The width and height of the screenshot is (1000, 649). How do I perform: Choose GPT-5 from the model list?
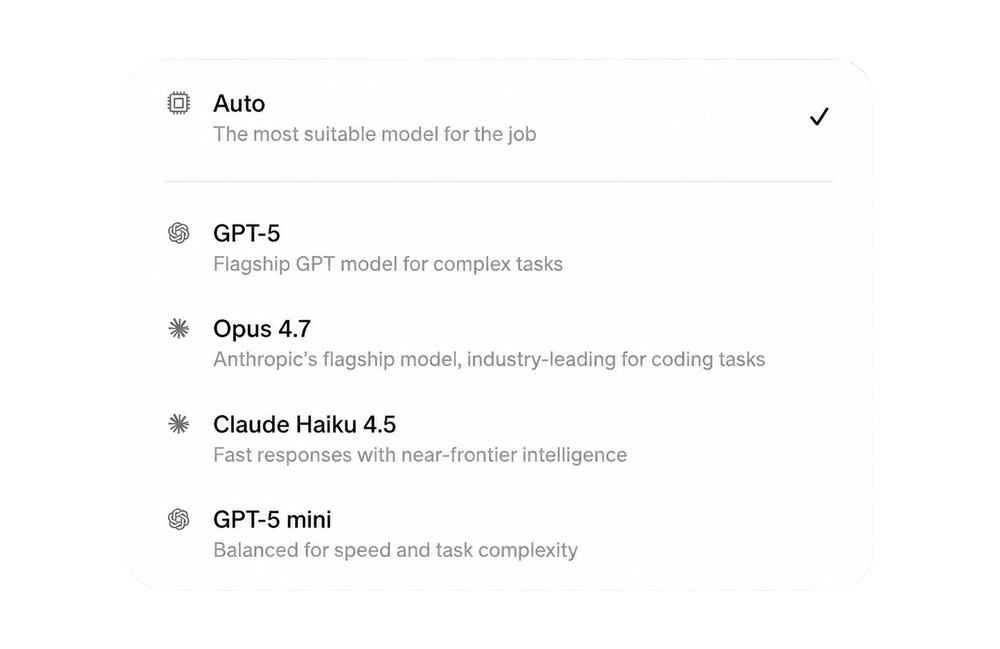[x=499, y=248]
